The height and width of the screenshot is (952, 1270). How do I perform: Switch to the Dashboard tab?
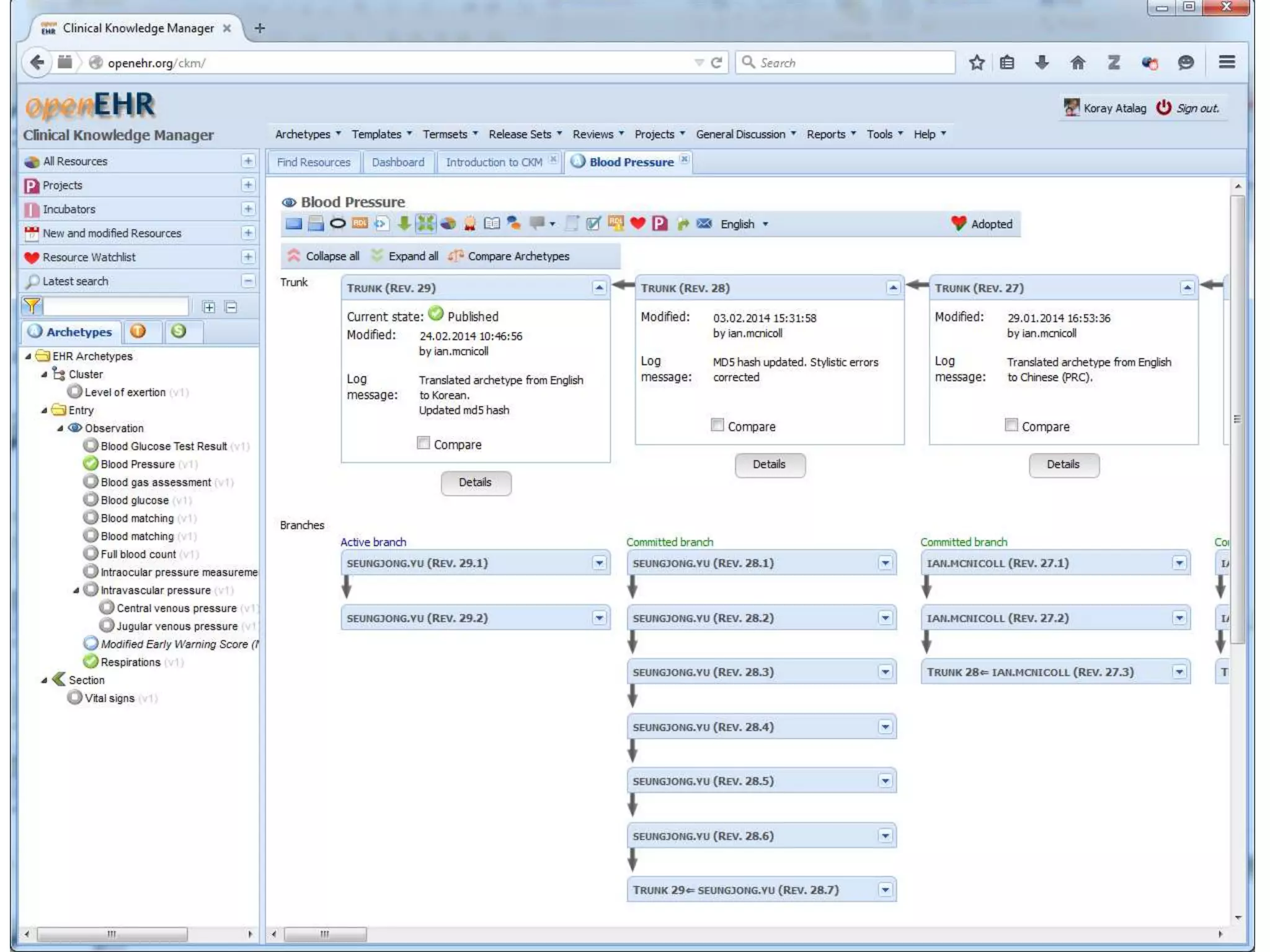coord(398,162)
